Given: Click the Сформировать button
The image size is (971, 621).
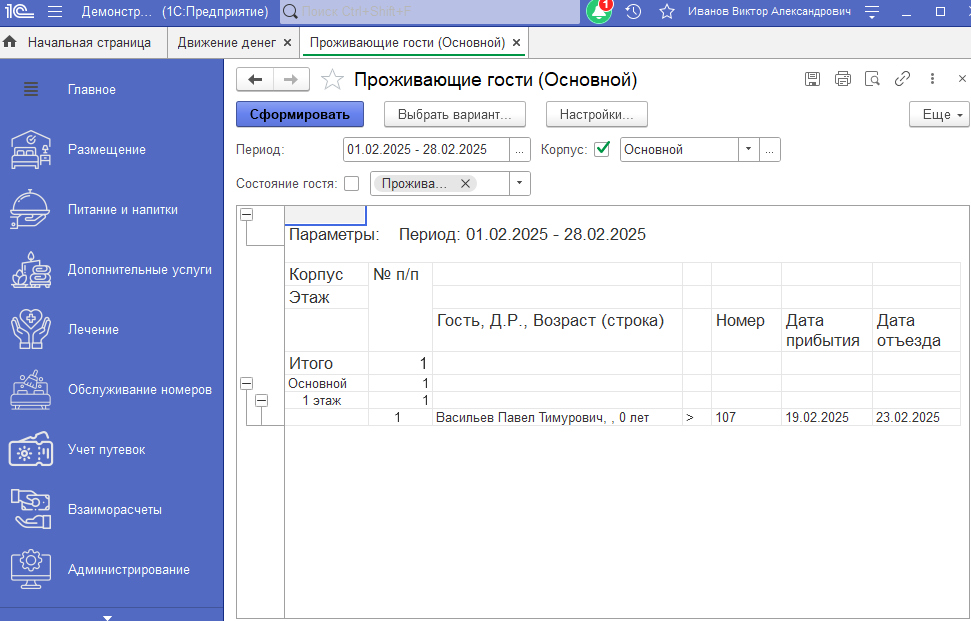Looking at the screenshot, I should coord(299,114).
